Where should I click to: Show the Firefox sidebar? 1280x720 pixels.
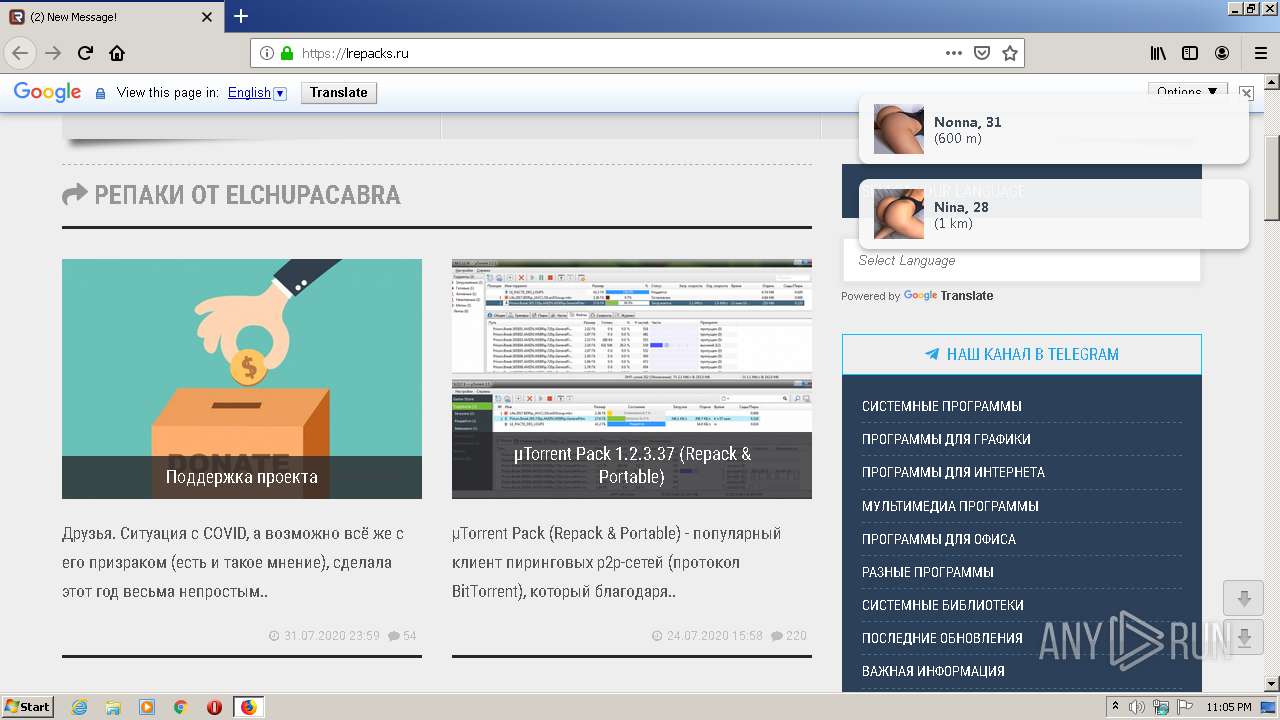(1190, 53)
